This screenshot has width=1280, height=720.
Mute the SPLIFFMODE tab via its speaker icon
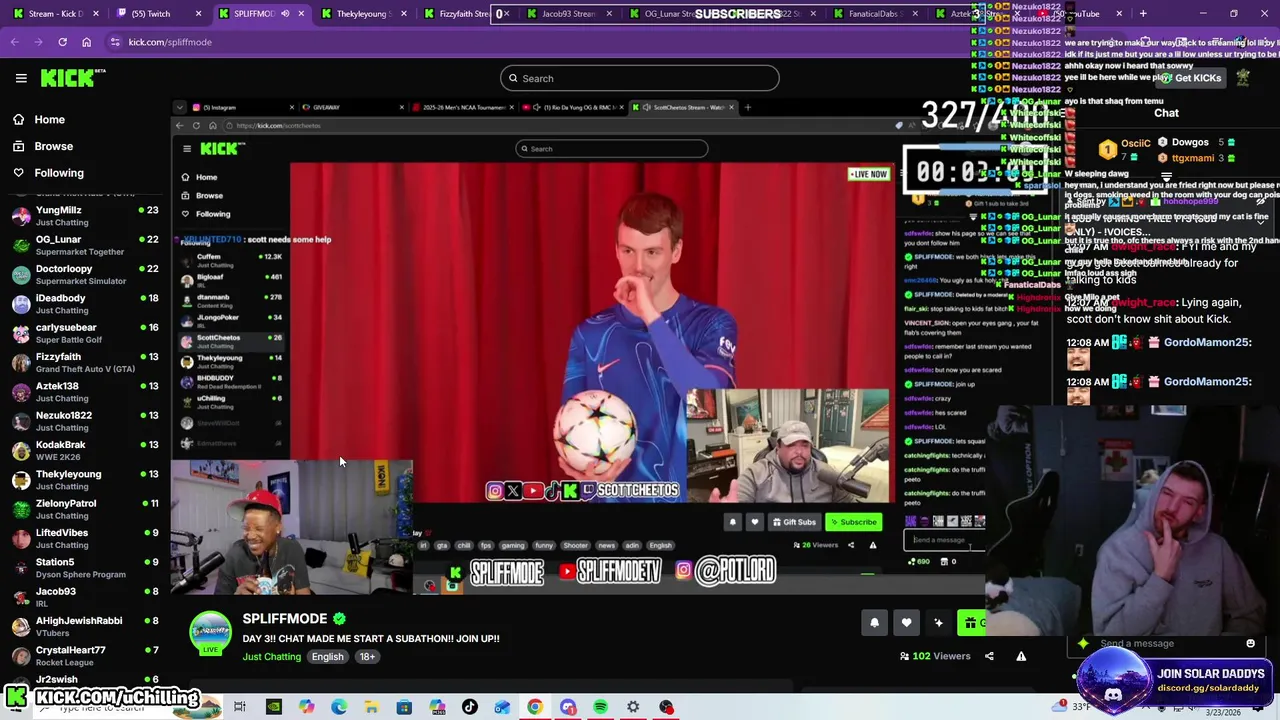point(285,14)
